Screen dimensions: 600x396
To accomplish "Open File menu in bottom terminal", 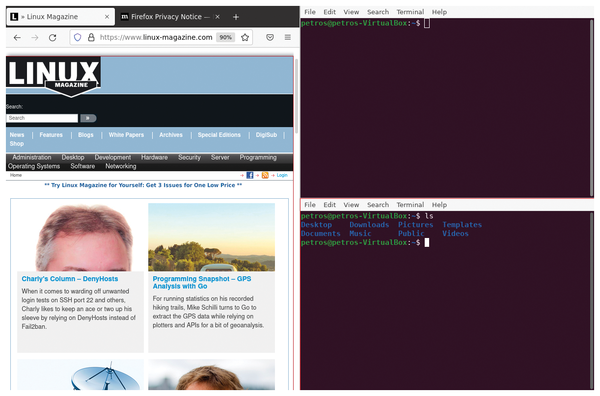I will pyautogui.click(x=310, y=205).
